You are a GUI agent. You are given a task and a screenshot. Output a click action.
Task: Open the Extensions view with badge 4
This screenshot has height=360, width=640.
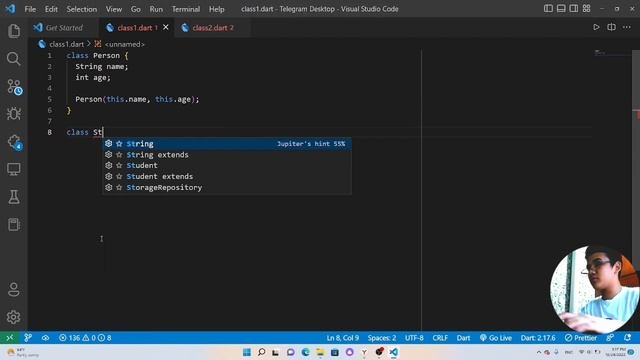14,142
